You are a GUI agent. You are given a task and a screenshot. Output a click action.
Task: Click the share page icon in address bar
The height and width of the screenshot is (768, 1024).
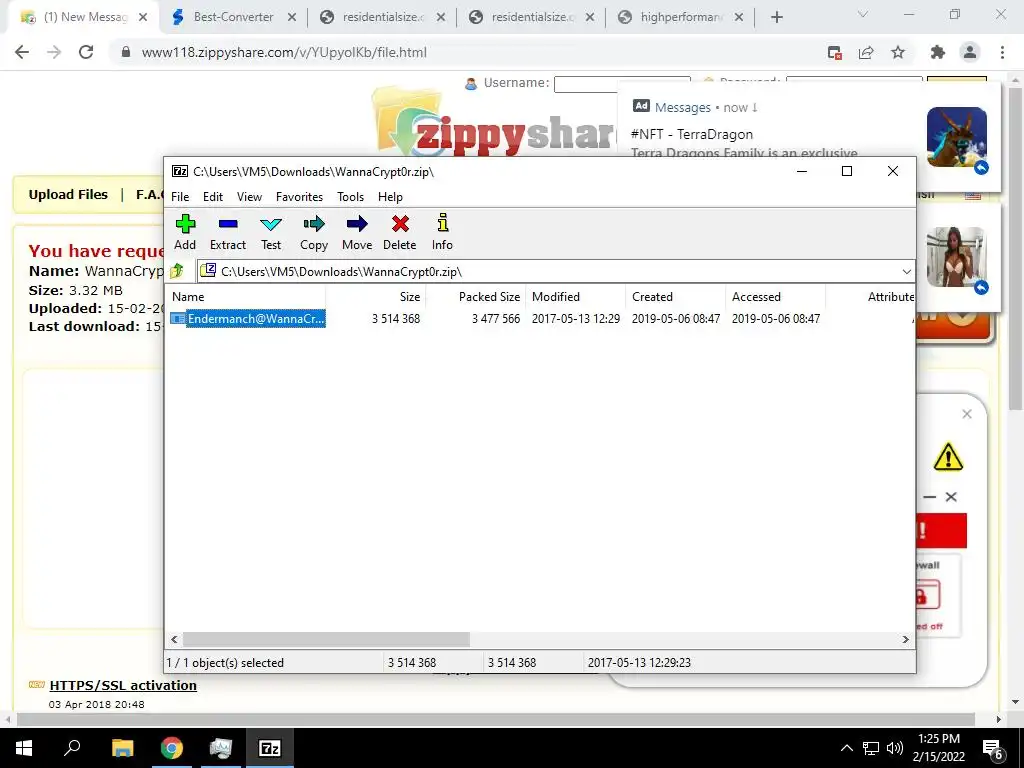click(866, 52)
